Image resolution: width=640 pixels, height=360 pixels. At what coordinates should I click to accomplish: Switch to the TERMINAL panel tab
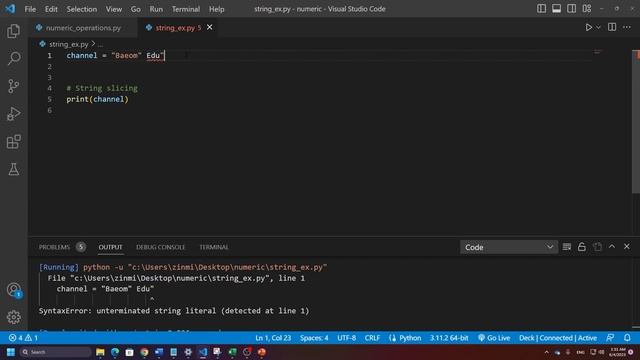coord(214,247)
